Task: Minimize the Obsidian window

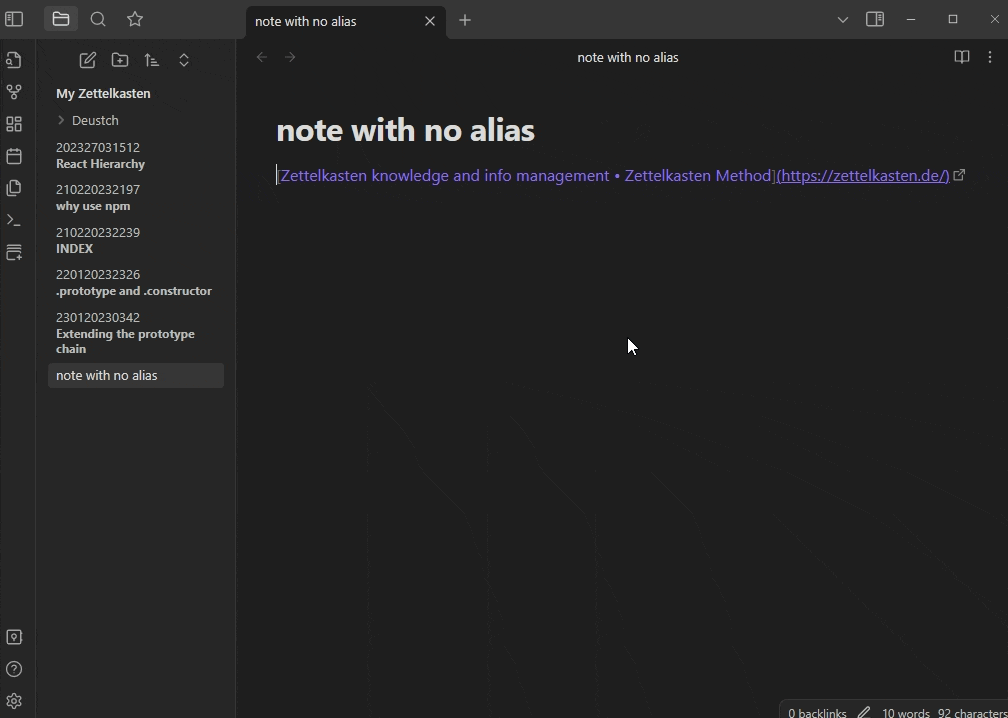Action: 910,19
